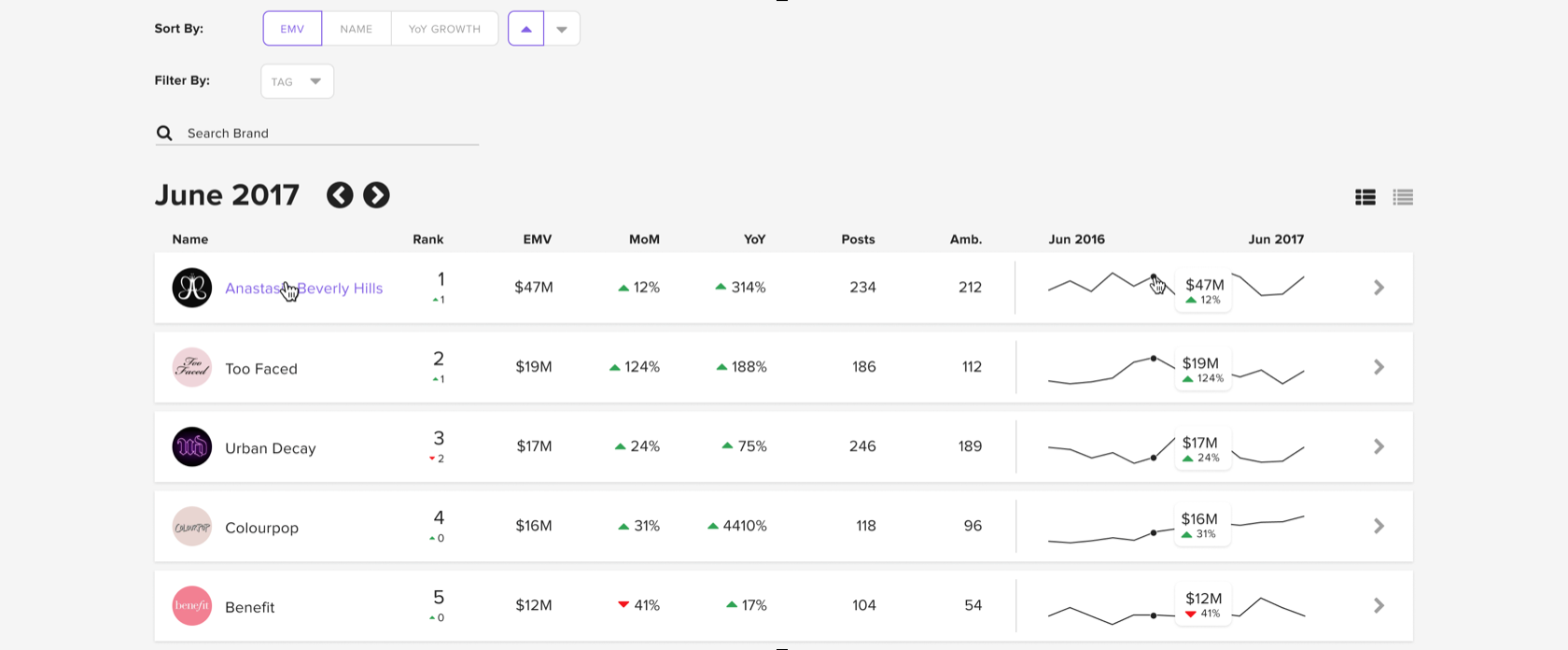
Task: Switch to detailed list view icon
Action: point(1365,197)
